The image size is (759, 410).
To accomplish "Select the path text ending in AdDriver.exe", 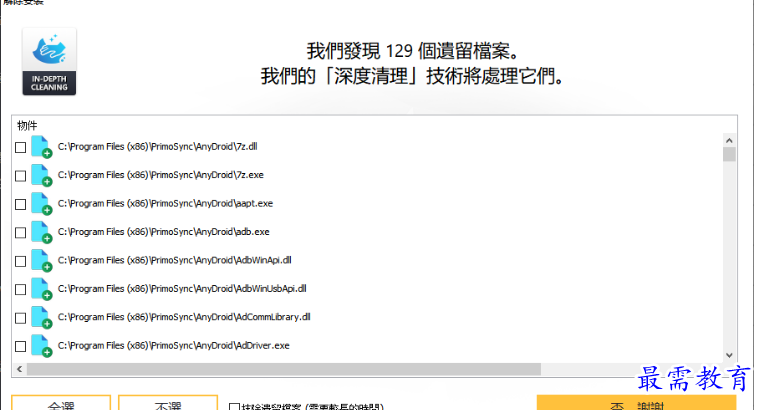I will tap(174, 346).
